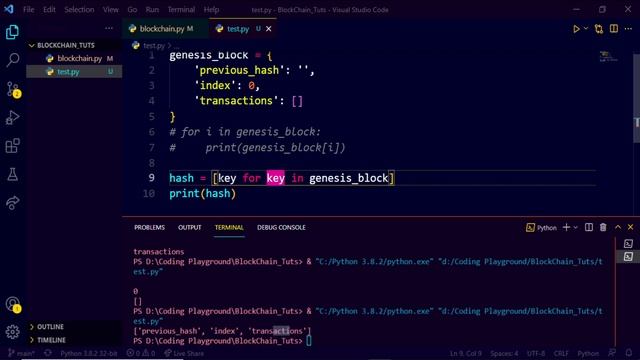Screen dimensions: 640x360
Task: Open the Go menu
Action: click(x=132, y=9)
